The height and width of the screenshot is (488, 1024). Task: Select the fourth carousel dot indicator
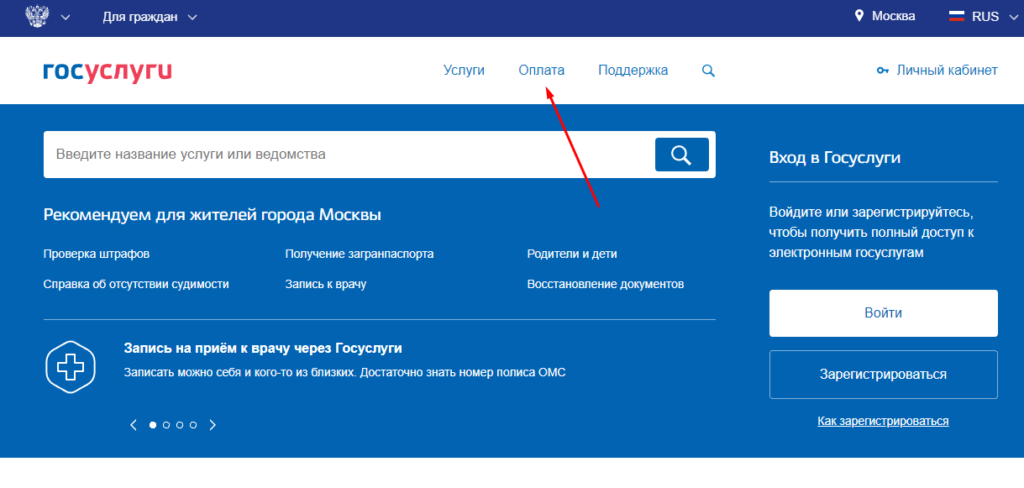click(x=193, y=425)
